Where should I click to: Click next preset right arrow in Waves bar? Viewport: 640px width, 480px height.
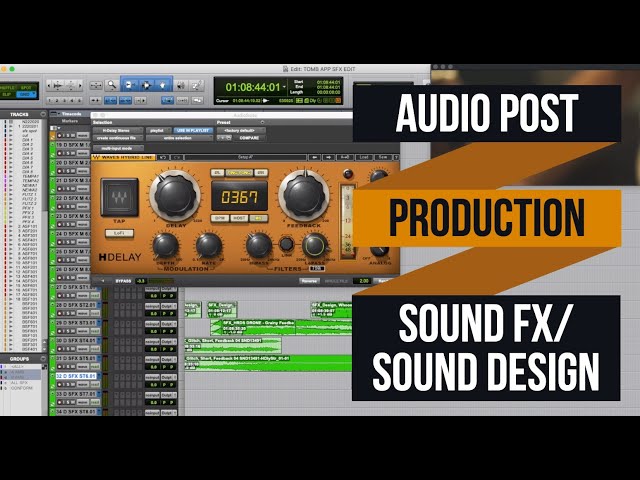(328, 157)
